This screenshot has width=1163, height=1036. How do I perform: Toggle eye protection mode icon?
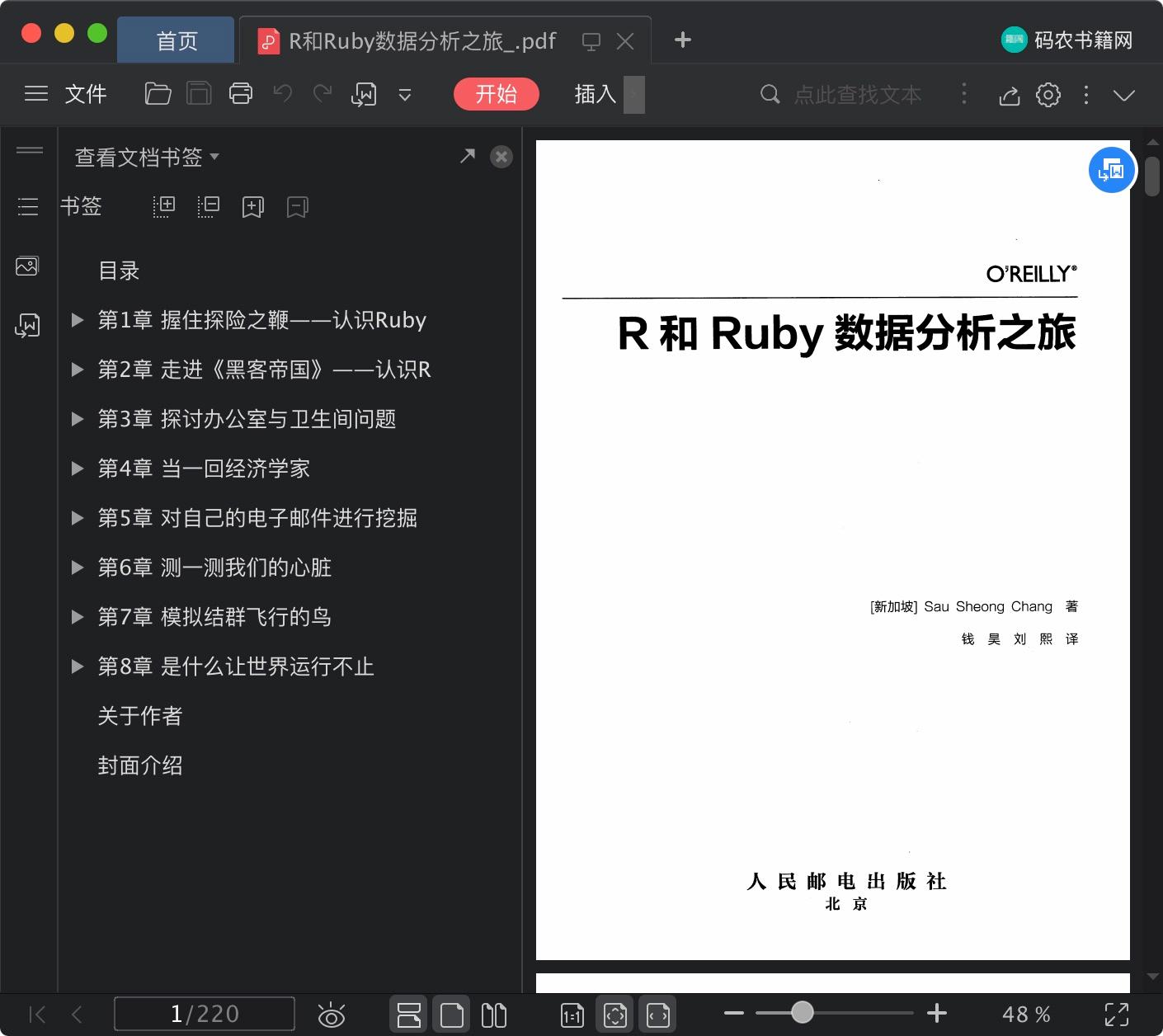tap(332, 1015)
